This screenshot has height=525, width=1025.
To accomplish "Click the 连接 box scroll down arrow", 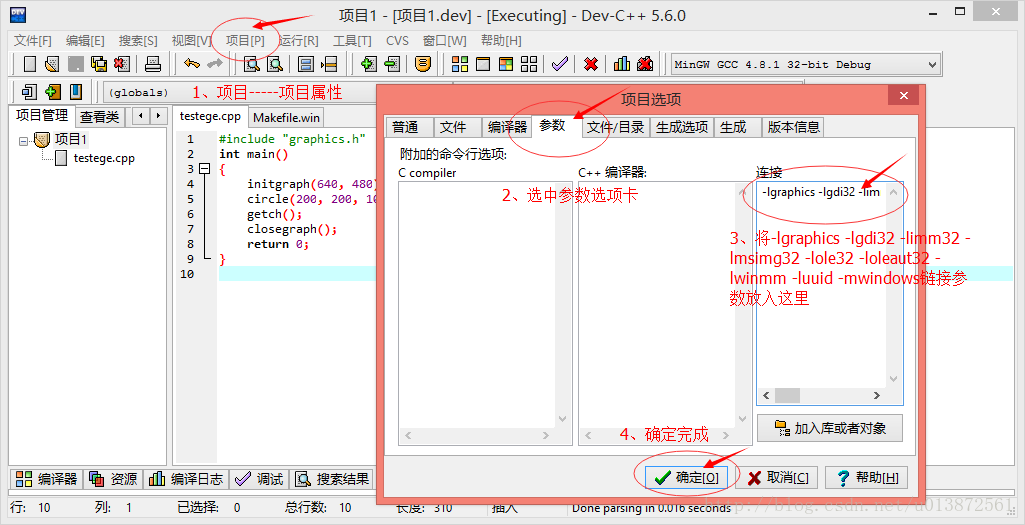I will point(894,379).
